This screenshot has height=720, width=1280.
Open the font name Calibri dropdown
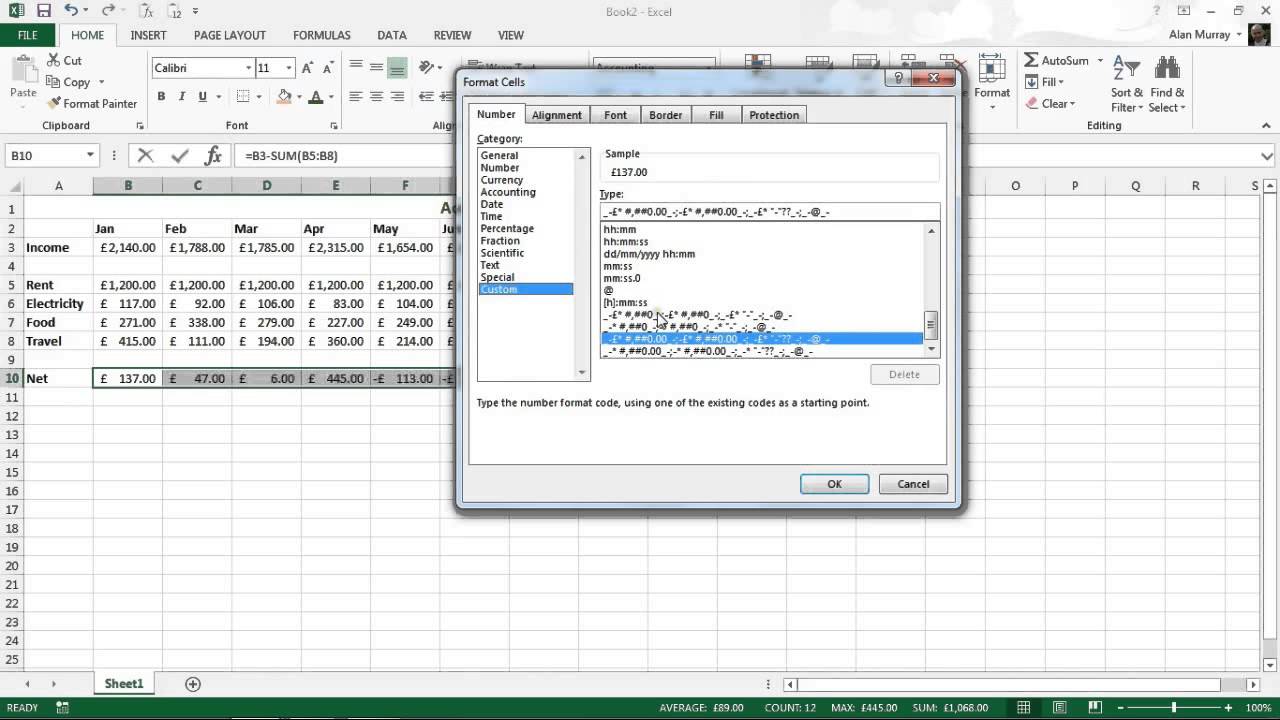[x=249, y=68]
